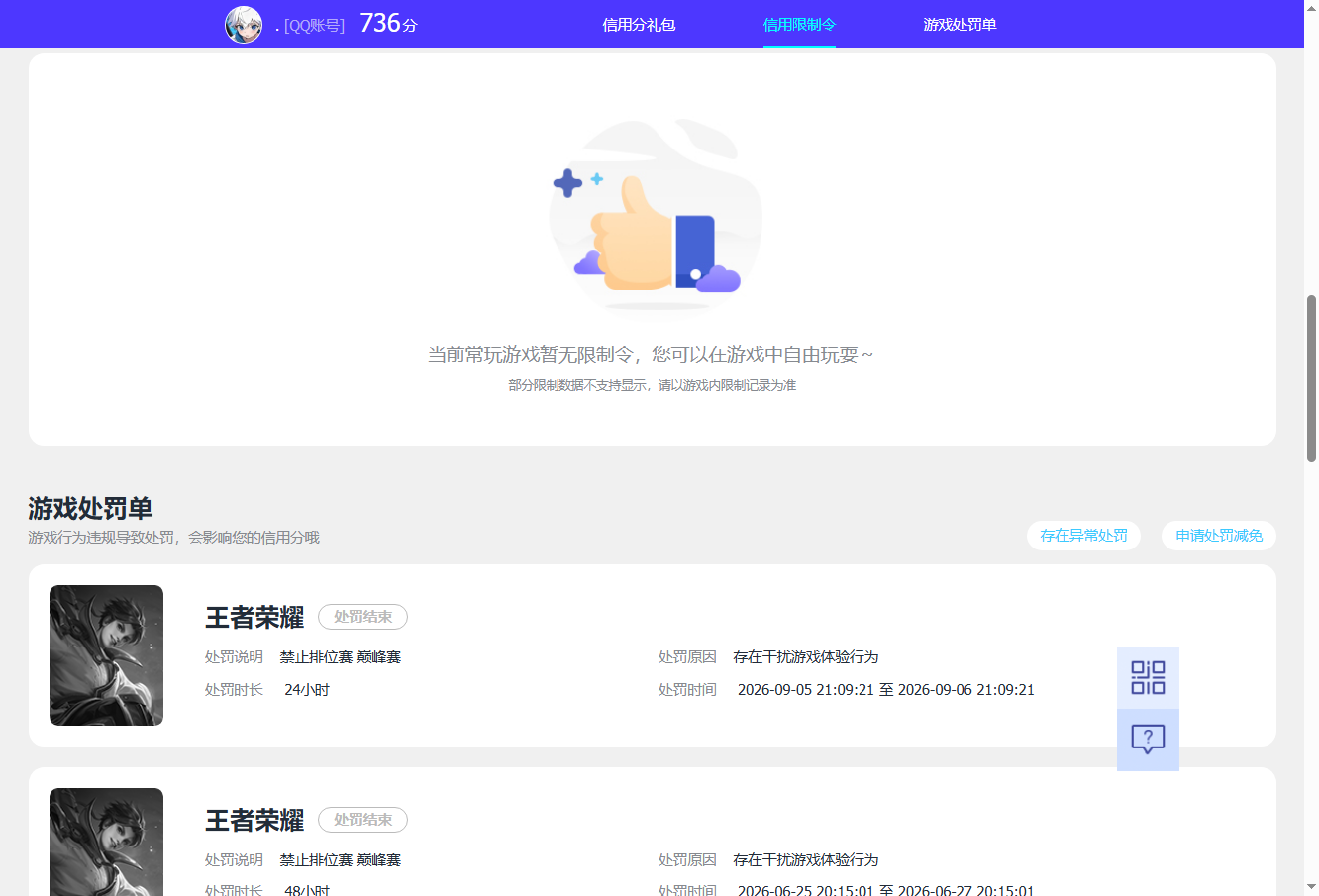Click the 游戏处罚单 section heading
This screenshot has height=896, width=1319.
[x=90, y=509]
